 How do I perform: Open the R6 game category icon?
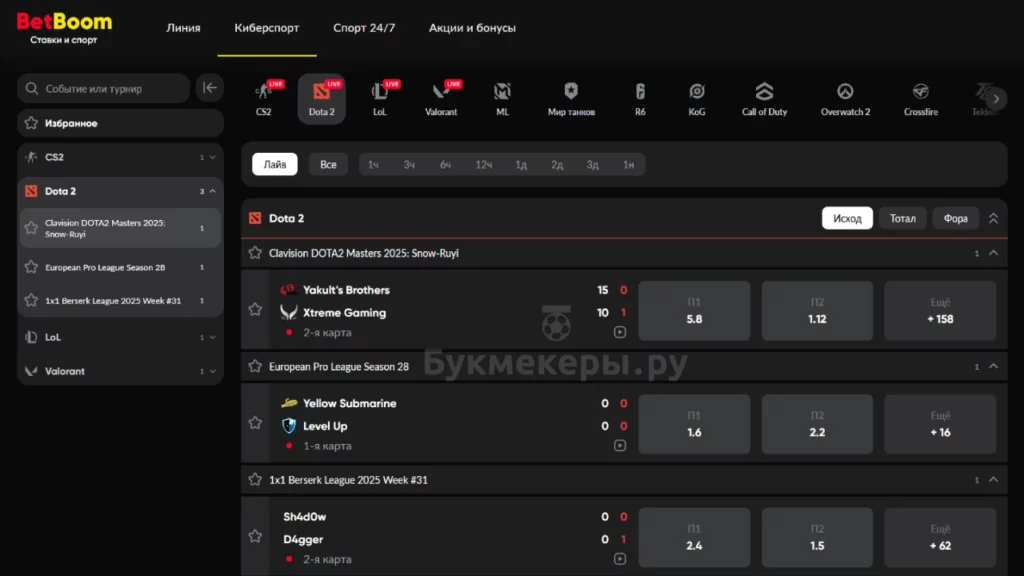coord(640,99)
